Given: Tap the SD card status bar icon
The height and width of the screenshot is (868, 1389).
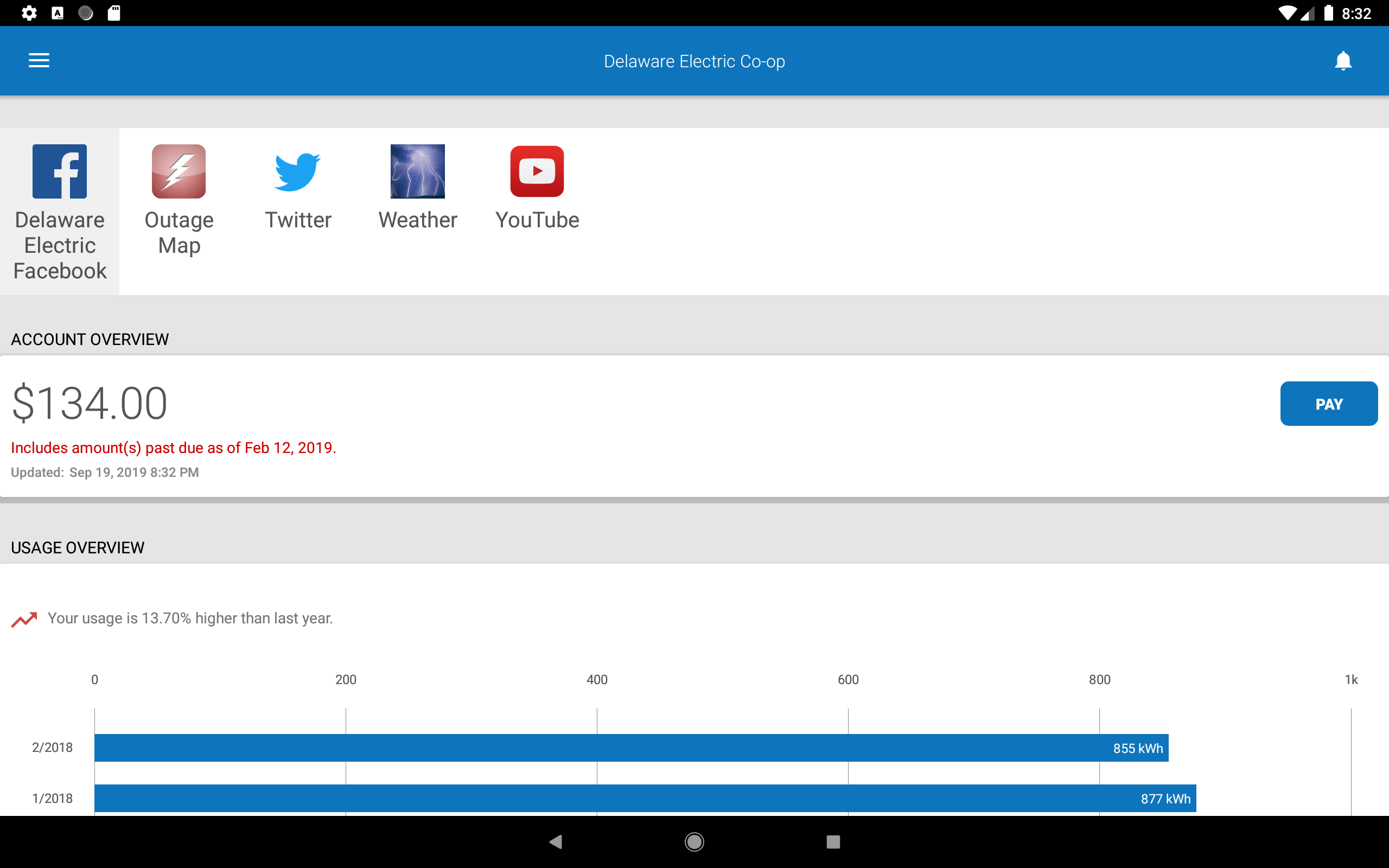Looking at the screenshot, I should 113,13.
